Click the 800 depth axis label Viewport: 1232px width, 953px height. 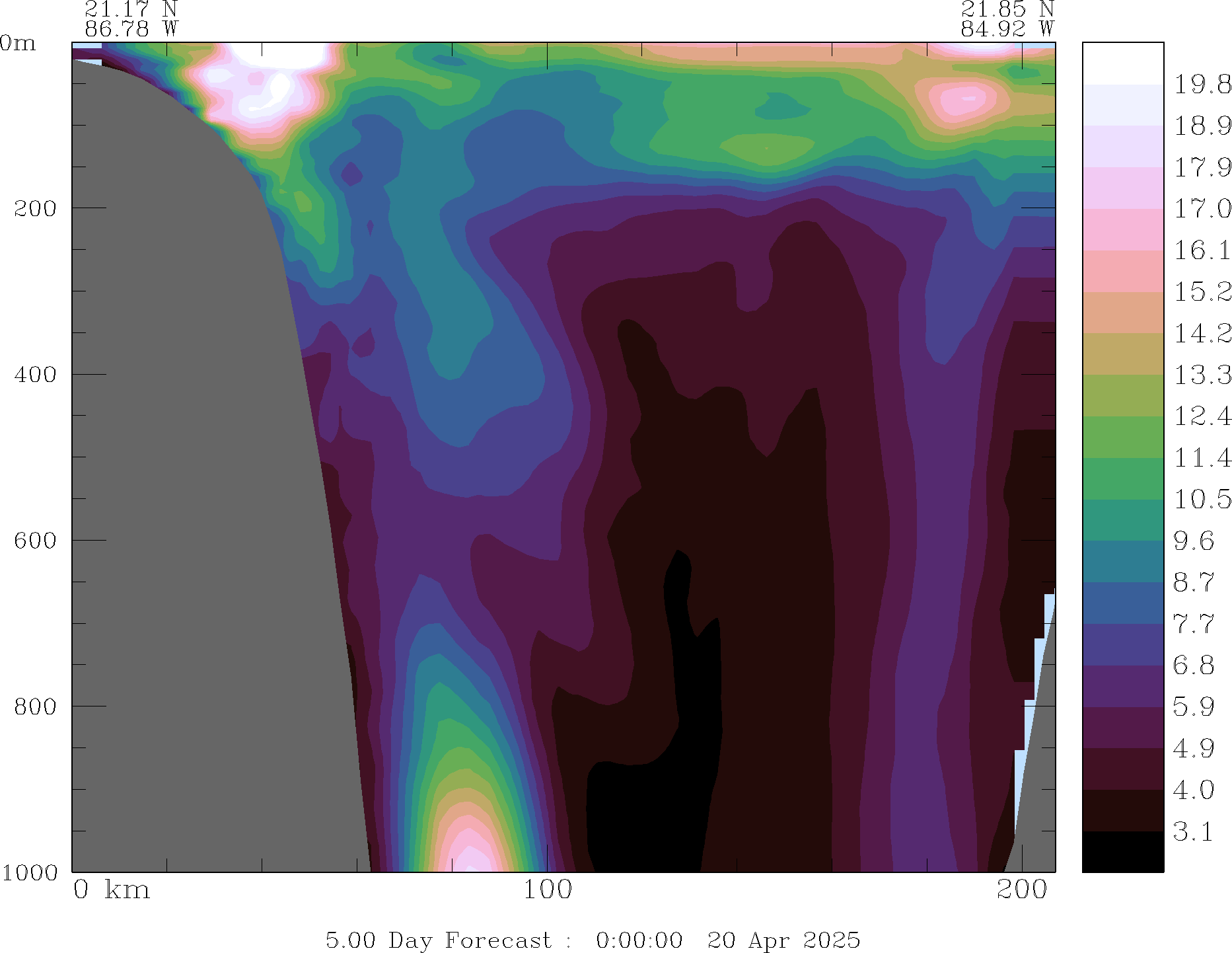(x=36, y=706)
